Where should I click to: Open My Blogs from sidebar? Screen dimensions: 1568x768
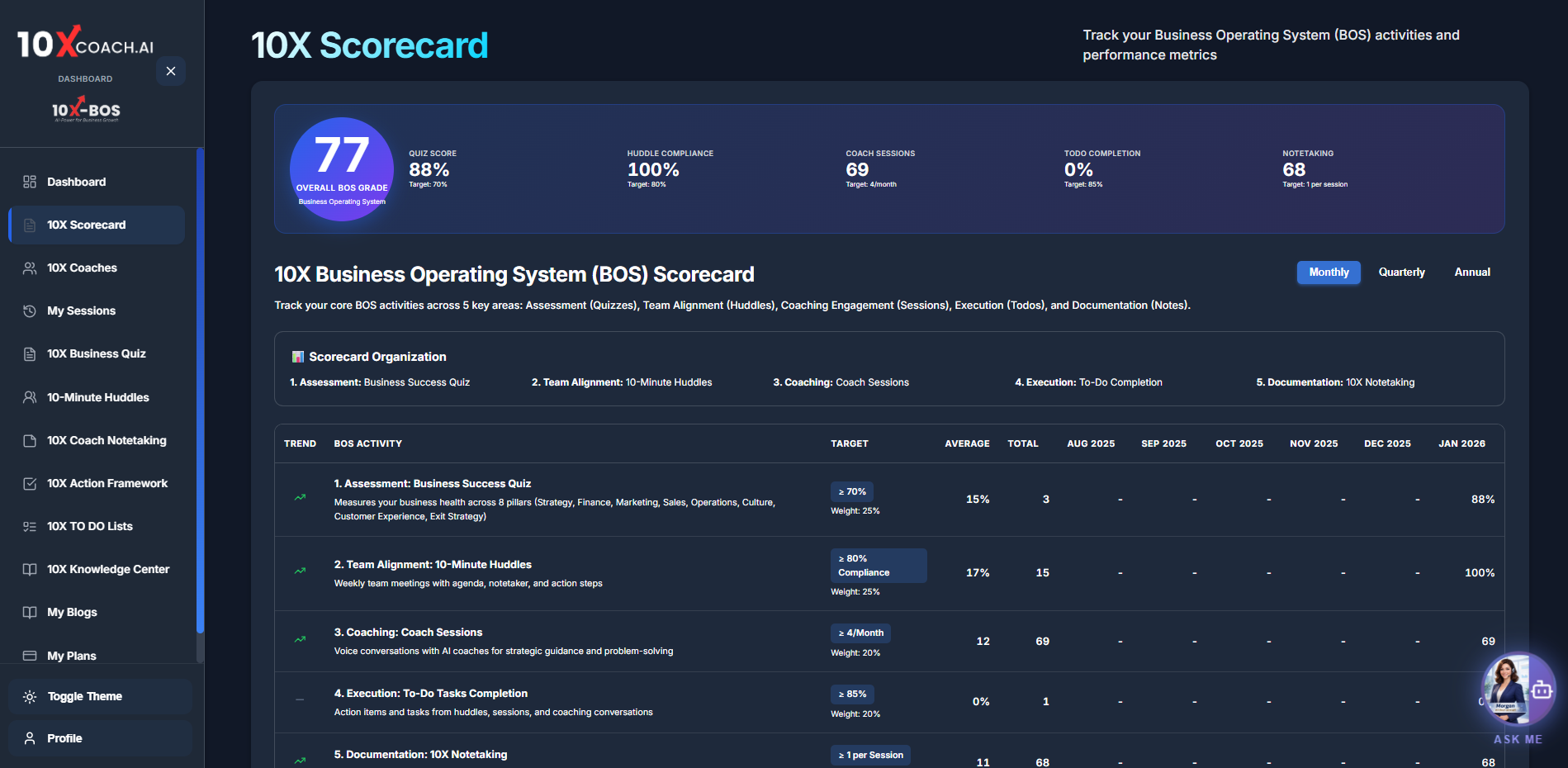coord(72,613)
